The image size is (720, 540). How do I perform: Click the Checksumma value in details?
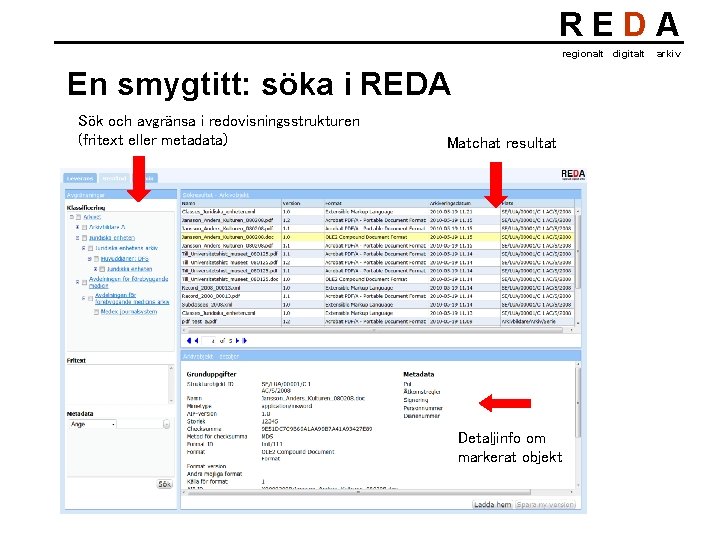(317, 429)
